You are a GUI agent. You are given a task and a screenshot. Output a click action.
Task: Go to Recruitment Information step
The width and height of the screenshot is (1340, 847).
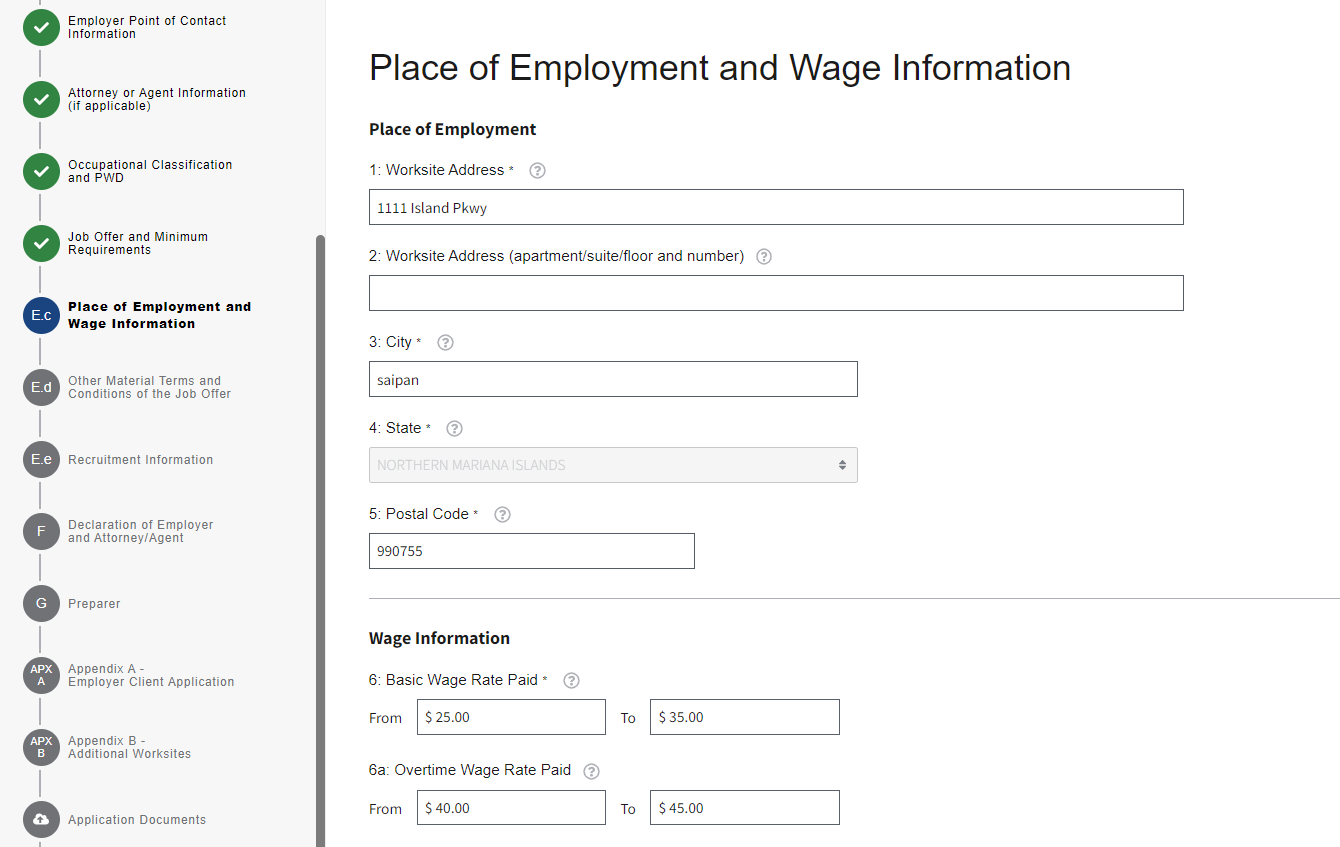pos(140,460)
